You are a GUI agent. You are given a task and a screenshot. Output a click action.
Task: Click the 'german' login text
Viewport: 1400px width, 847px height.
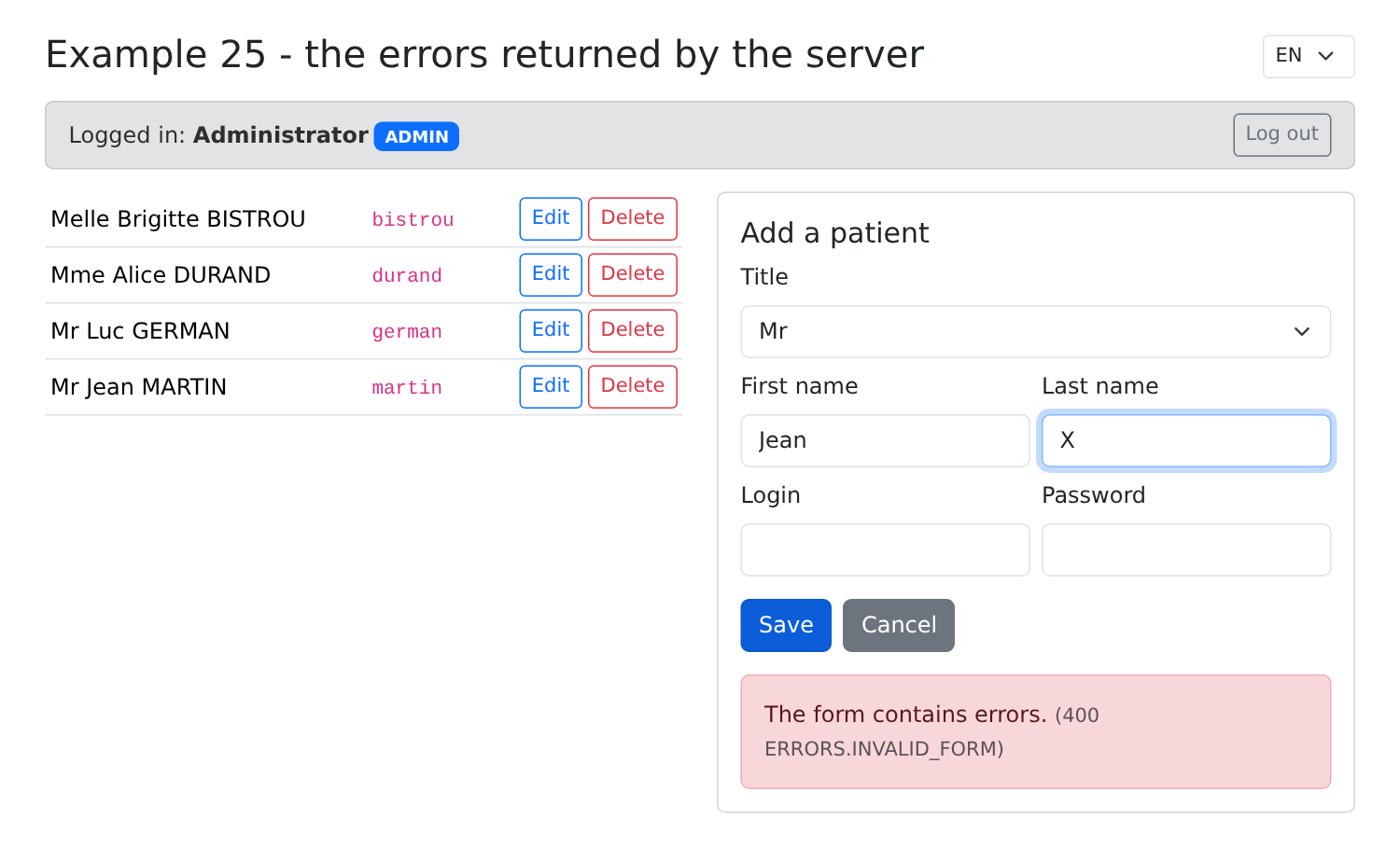click(x=407, y=332)
